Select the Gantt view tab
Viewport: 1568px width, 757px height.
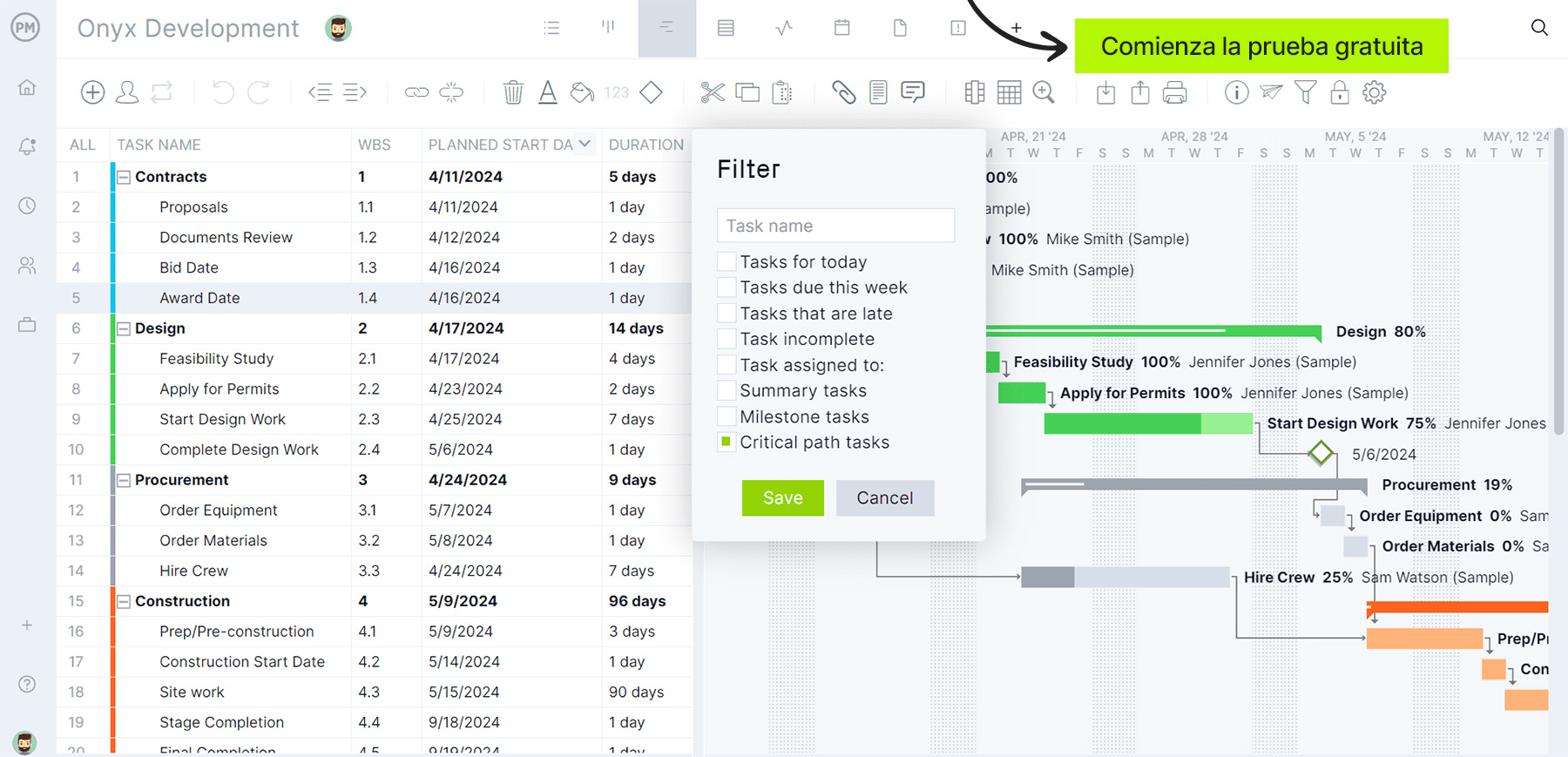point(666,28)
